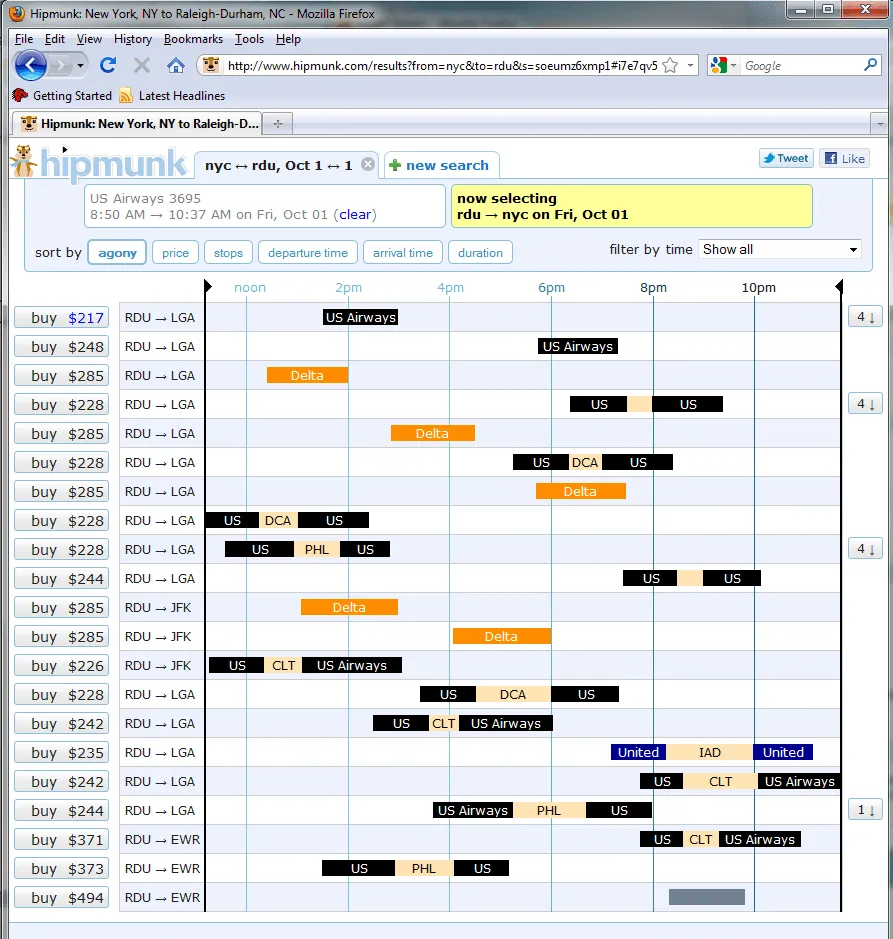Viewport: 893px width, 939px height.
Task: Click the hipmunk logo
Action: [99, 162]
